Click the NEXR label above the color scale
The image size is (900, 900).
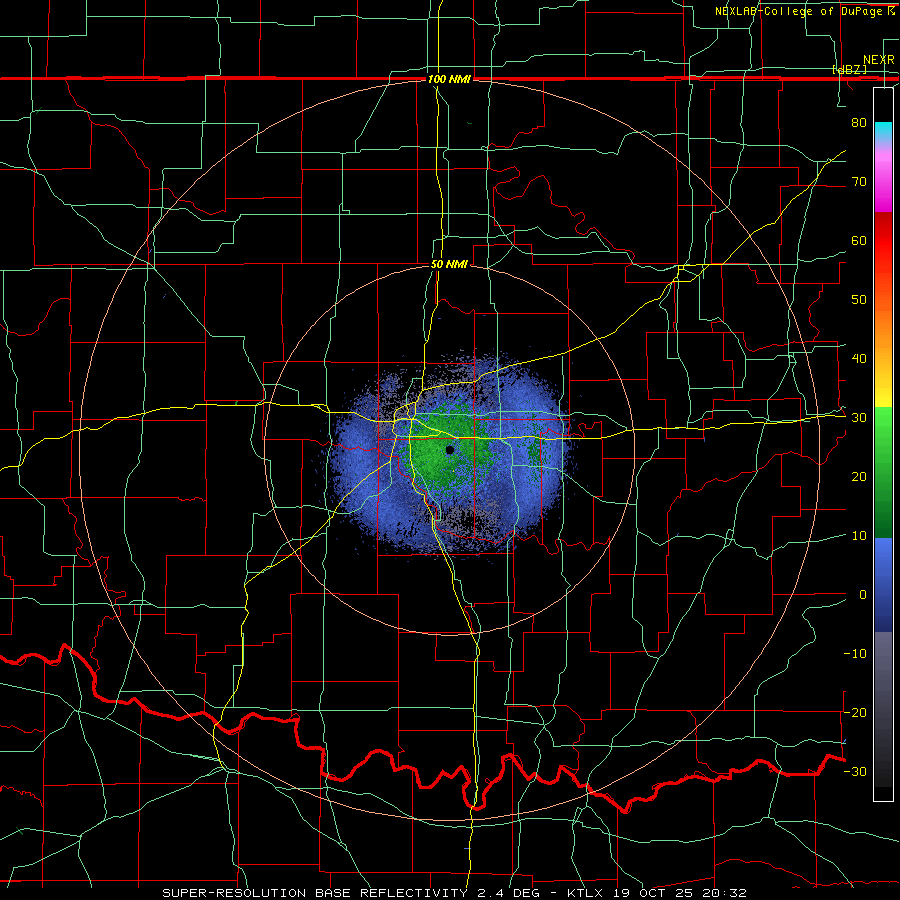(878, 60)
